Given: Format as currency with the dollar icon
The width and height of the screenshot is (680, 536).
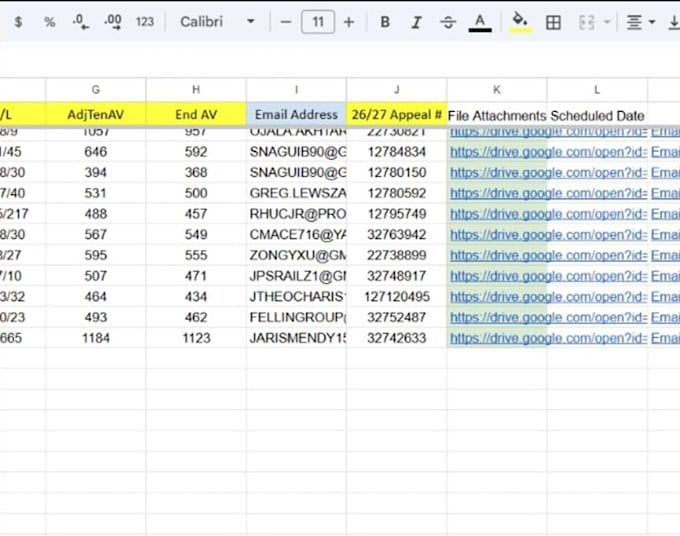Looking at the screenshot, I should point(18,22).
